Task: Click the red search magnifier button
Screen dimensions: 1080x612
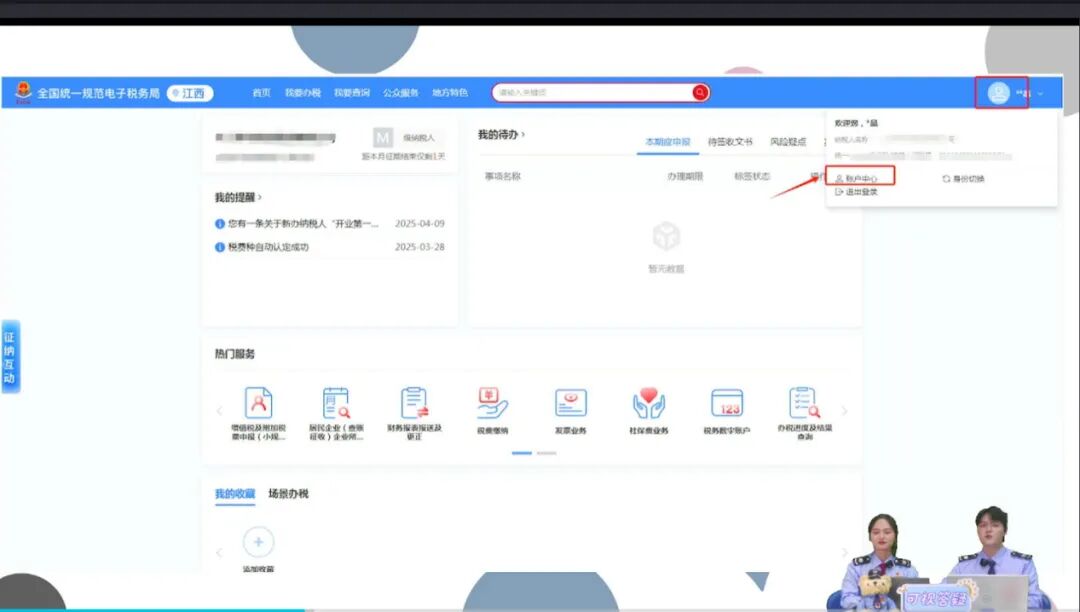Action: tap(700, 92)
